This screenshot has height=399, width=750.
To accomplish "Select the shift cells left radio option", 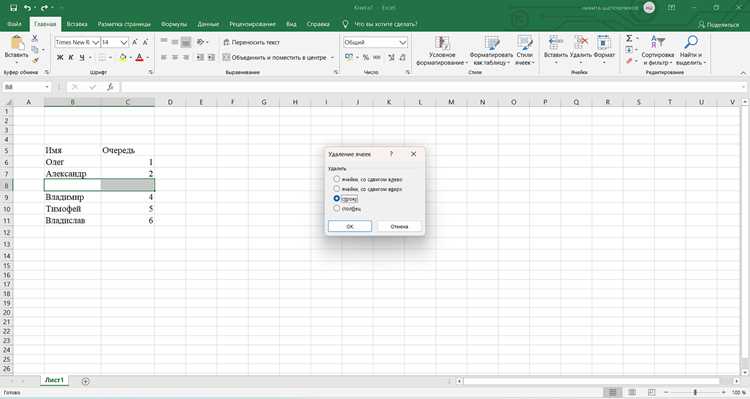I will [x=337, y=179].
